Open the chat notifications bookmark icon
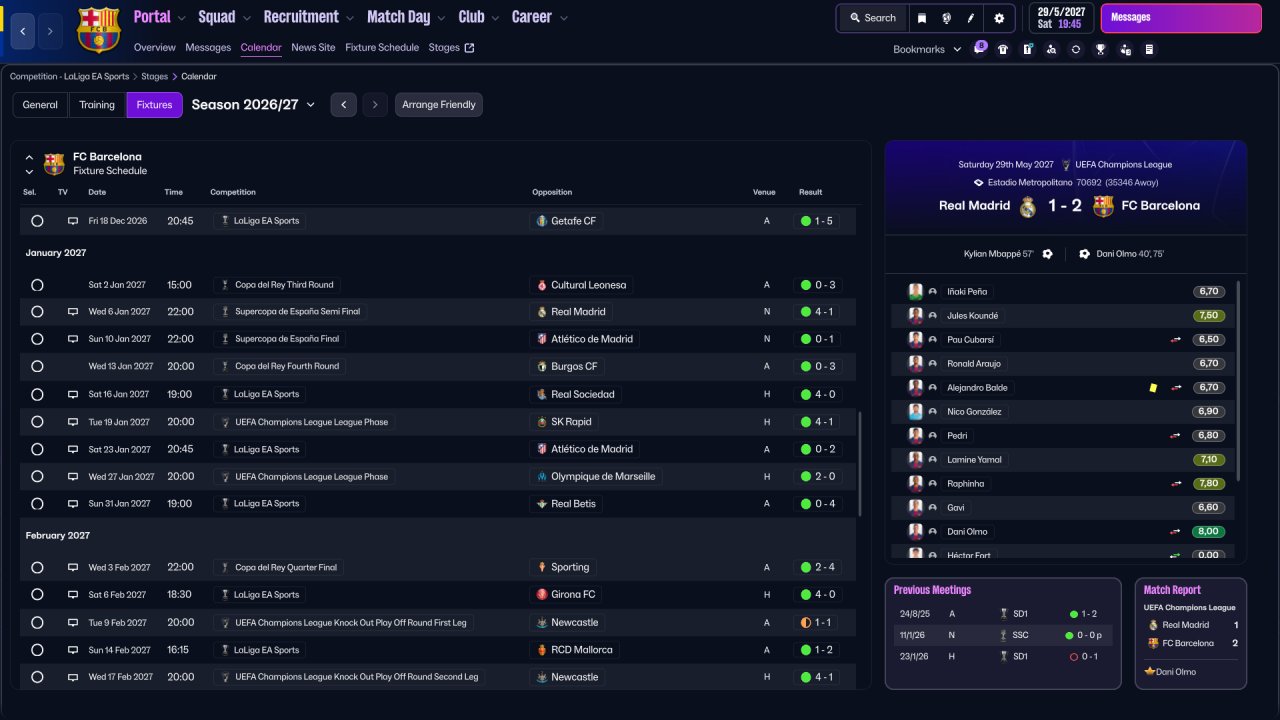 tap(979, 49)
